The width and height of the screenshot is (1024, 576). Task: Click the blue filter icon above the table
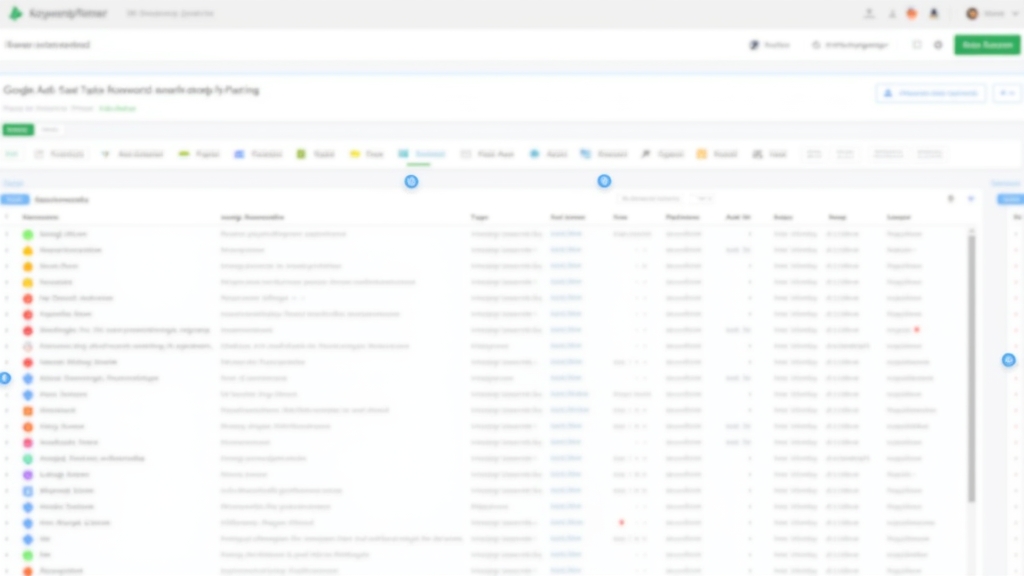point(970,199)
